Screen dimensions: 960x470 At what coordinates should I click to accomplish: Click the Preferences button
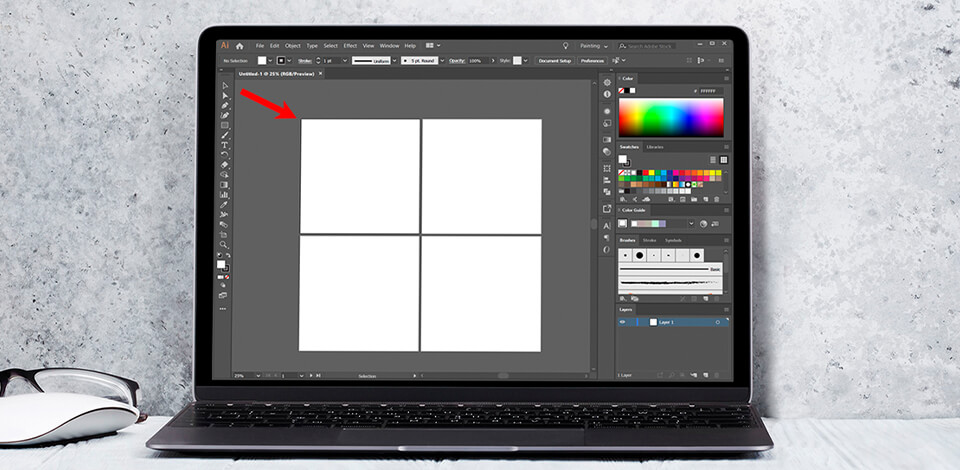(592, 61)
